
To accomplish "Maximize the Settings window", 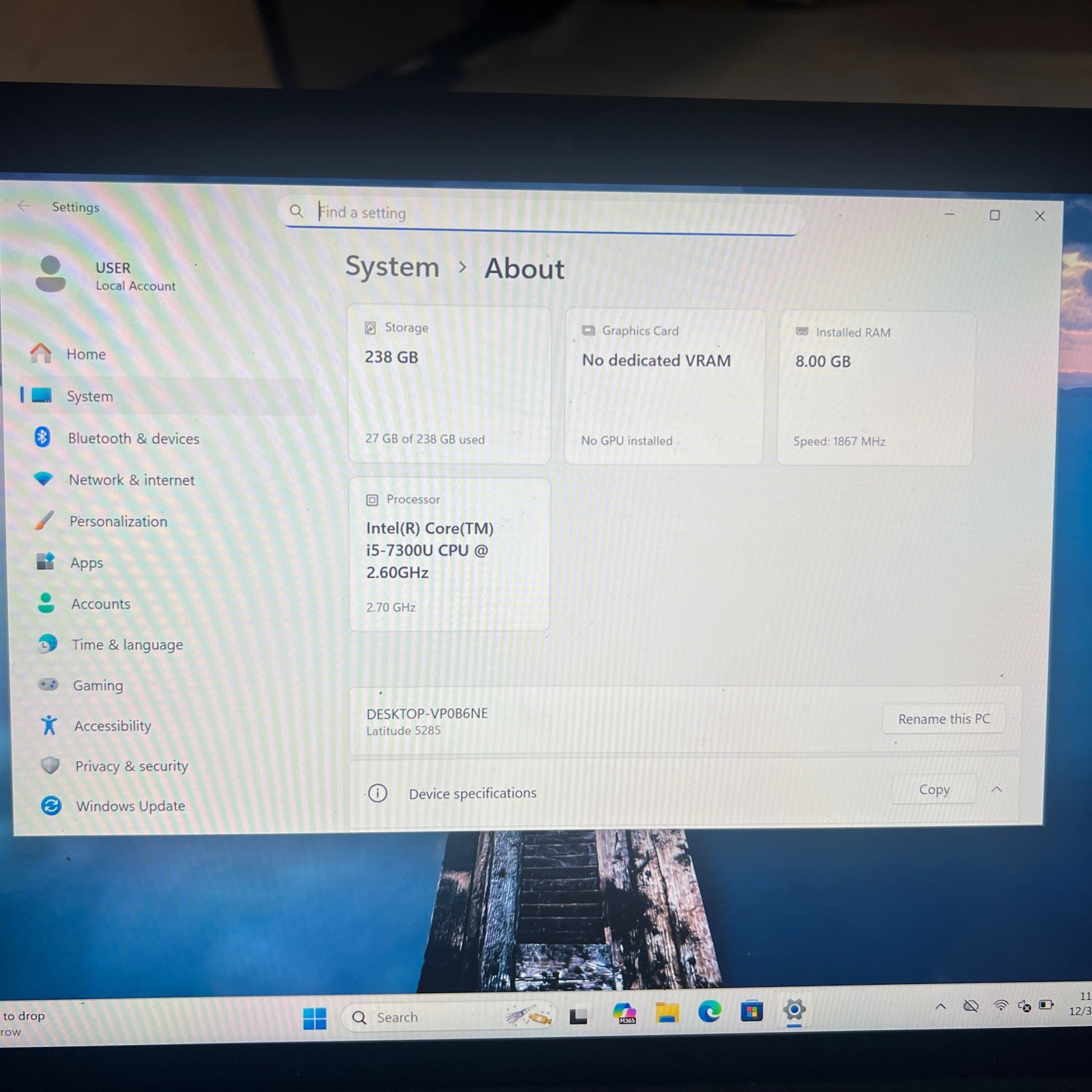I will point(994,215).
